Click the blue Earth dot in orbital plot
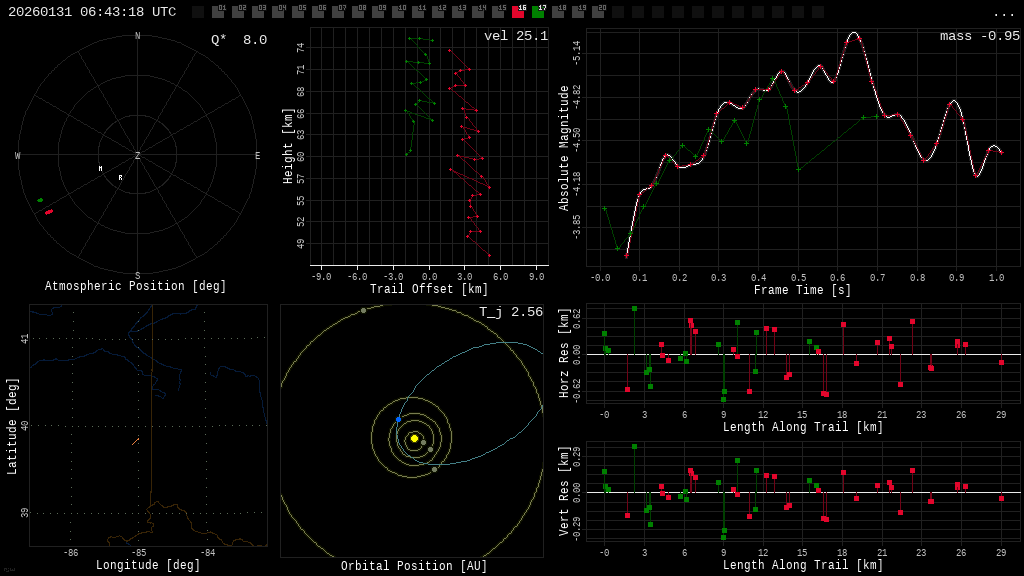The width and height of the screenshot is (1024, 576). pos(398,419)
